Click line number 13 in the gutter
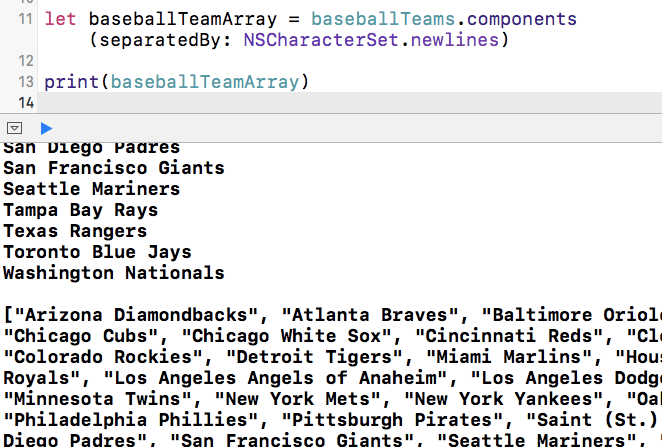This screenshot has width=662, height=447. [x=25, y=81]
